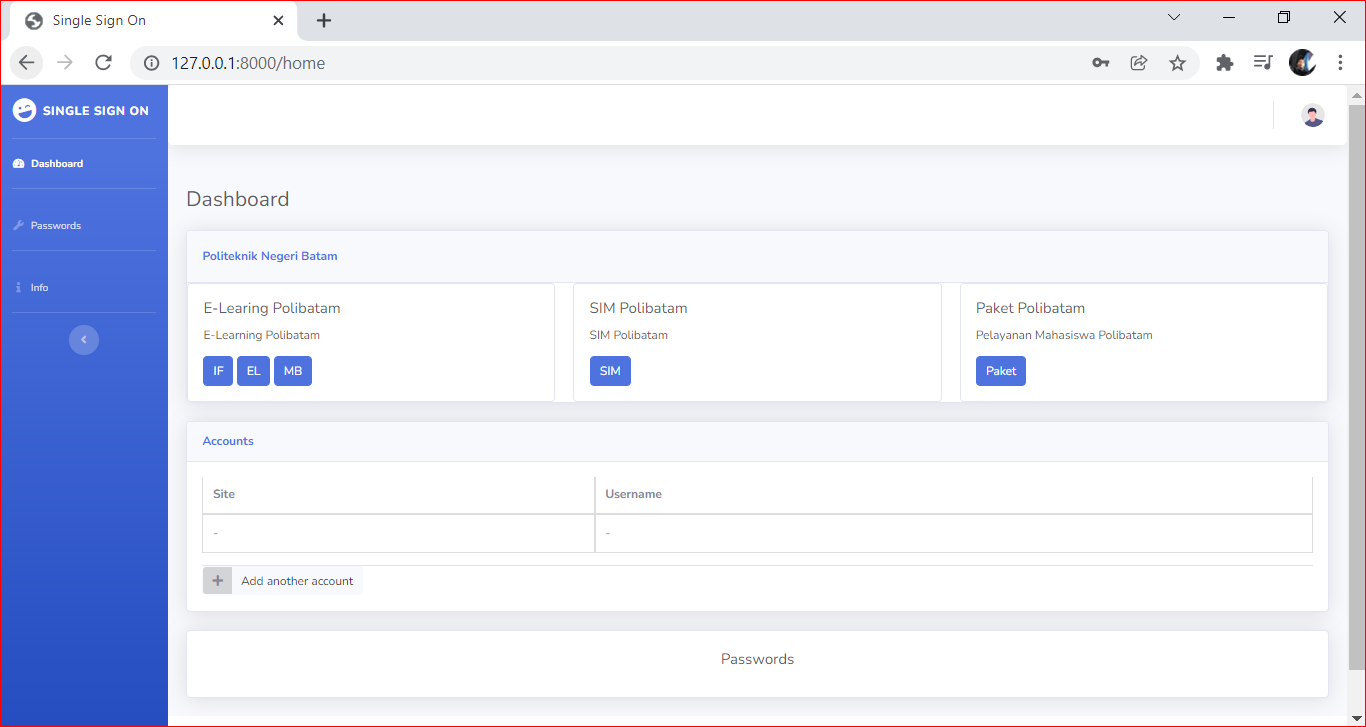Open the Passwords sidebar item
The image size is (1366, 727).
84,225
